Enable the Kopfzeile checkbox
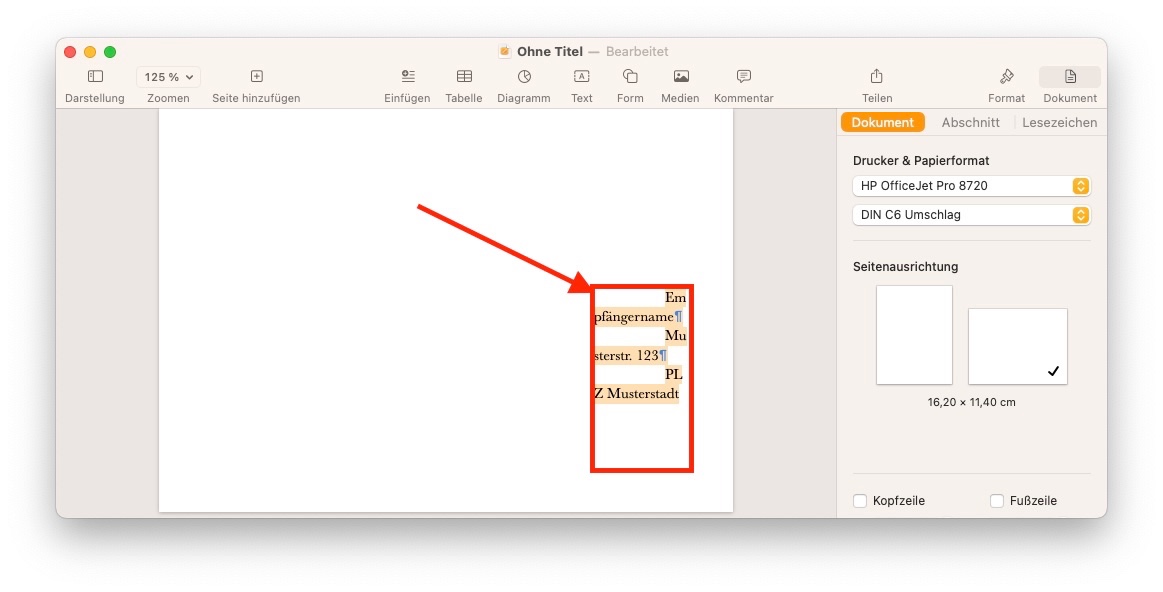The width and height of the screenshot is (1163, 592). 860,501
